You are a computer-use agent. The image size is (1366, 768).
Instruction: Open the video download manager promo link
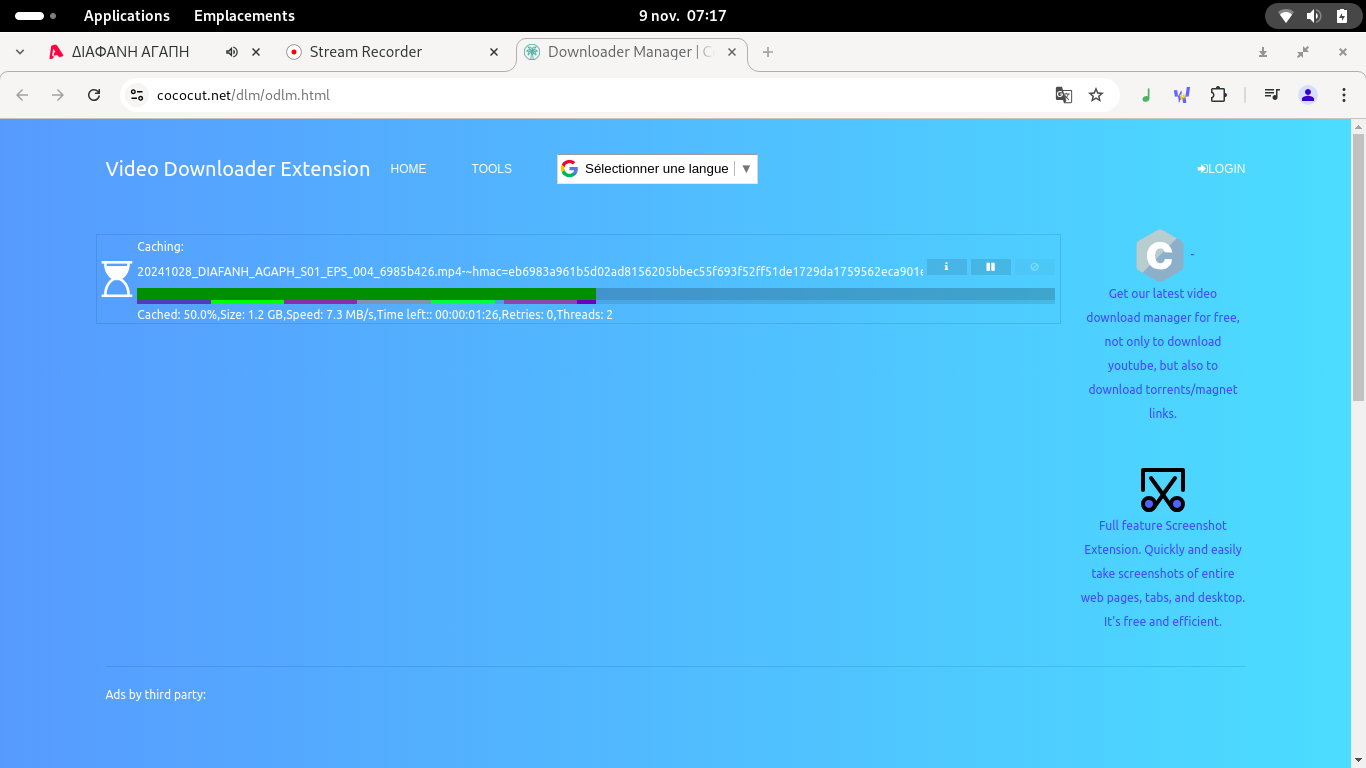(x=1162, y=353)
